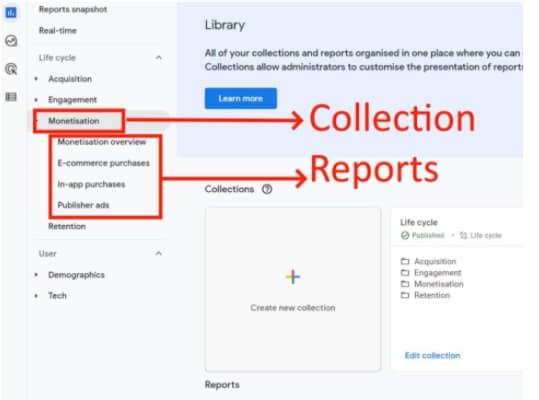Open the Explore icon in left rail

coord(11,41)
